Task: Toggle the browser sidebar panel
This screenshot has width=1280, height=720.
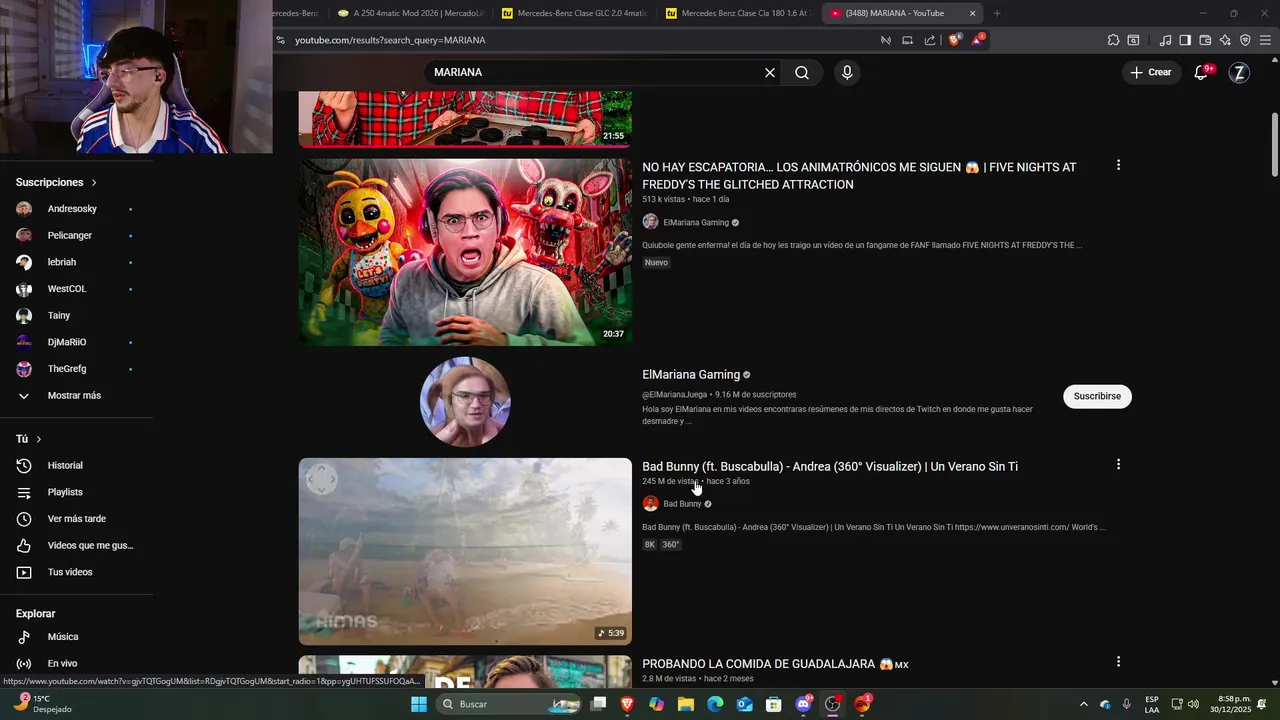Action: tap(1185, 41)
